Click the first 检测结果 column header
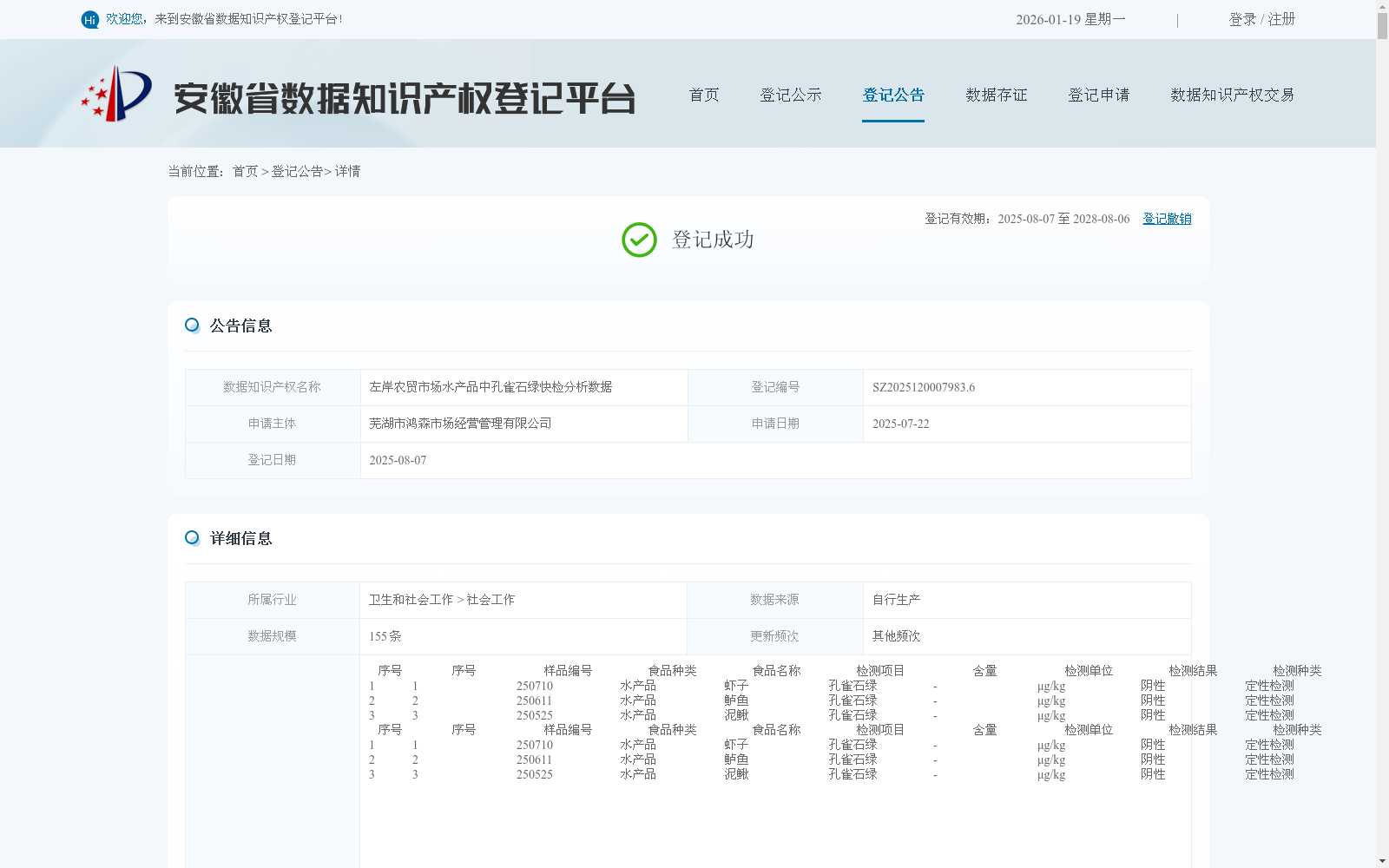This screenshot has height=868, width=1389. [x=1193, y=671]
